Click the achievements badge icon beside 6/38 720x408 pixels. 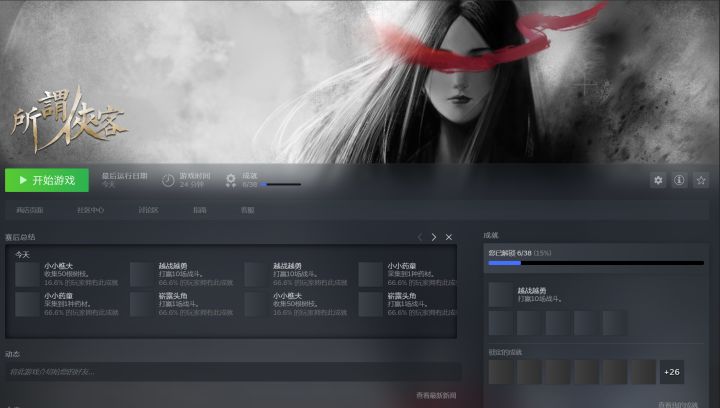[231, 180]
